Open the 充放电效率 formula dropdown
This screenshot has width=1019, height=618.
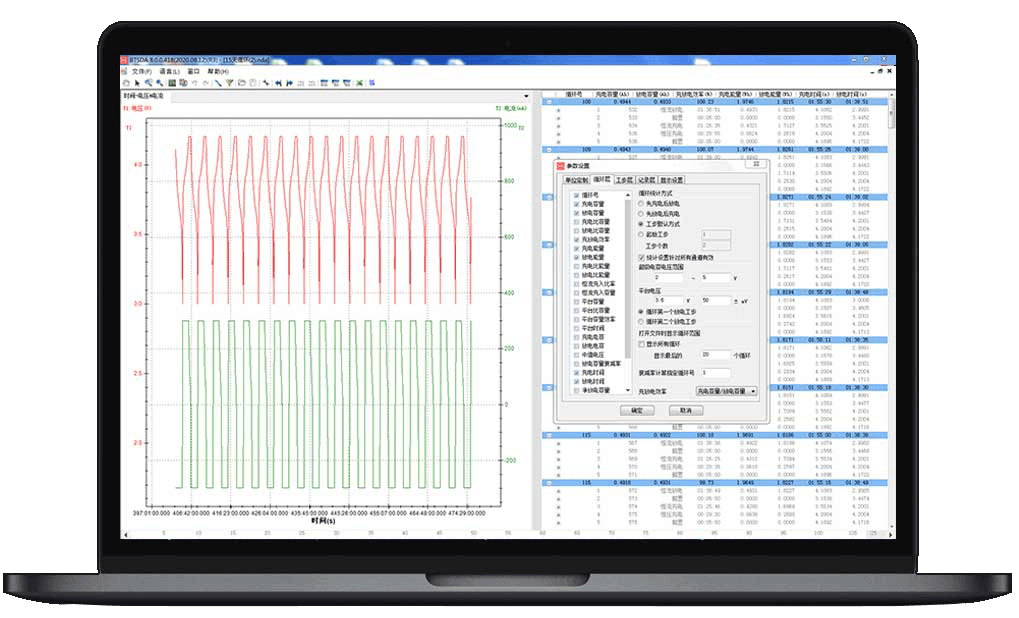point(727,391)
